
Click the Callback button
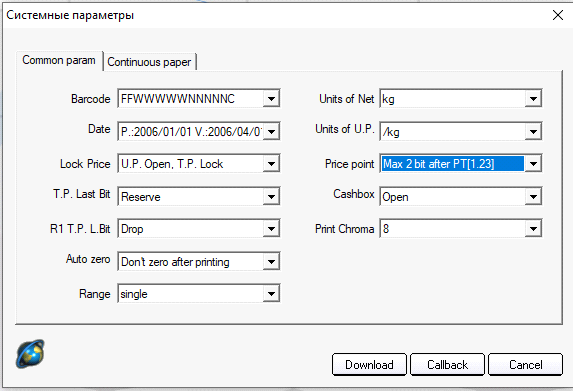point(447,364)
